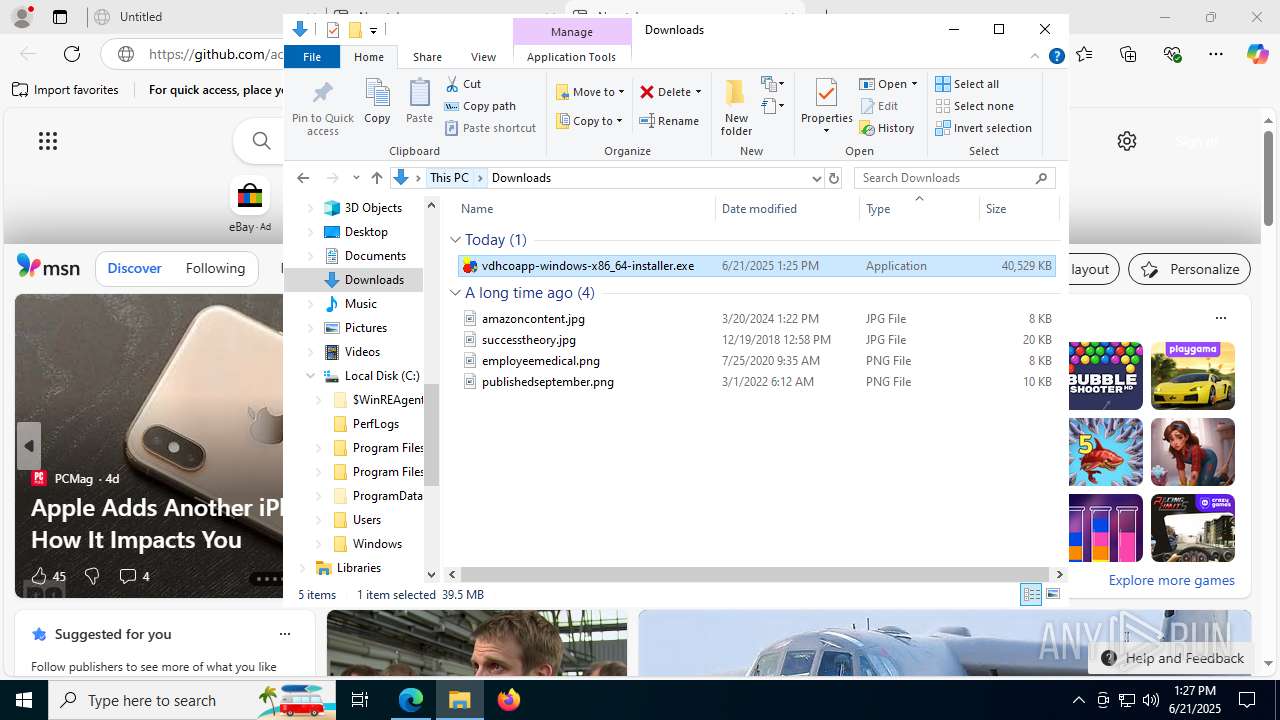The width and height of the screenshot is (1280, 720).
Task: Rename the selected file
Action: [669, 121]
